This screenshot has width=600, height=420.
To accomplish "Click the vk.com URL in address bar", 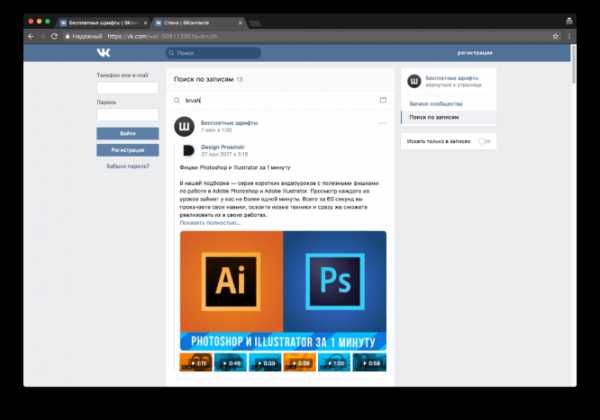I will click(x=163, y=36).
